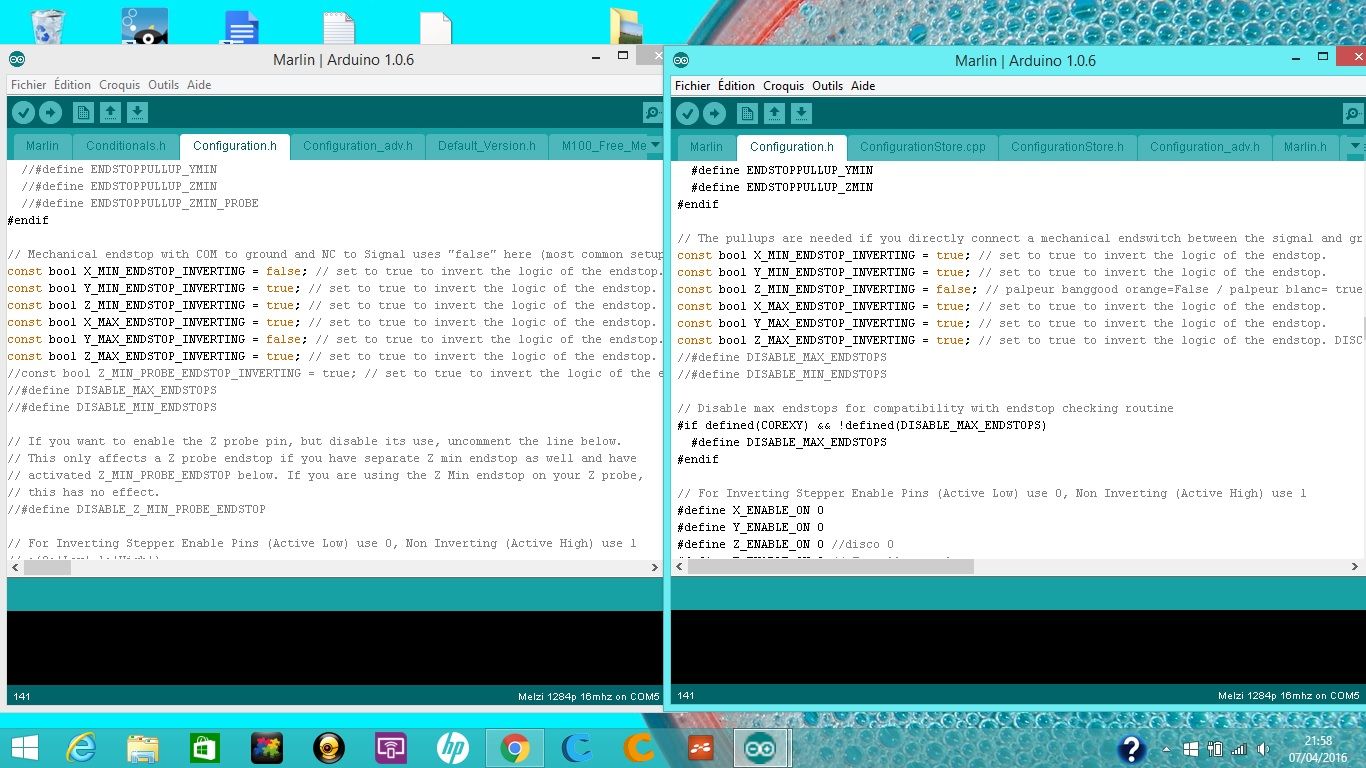The width and height of the screenshot is (1366, 768).
Task: Switch to the ConfigurationStore.cpp tab
Action: [x=923, y=147]
